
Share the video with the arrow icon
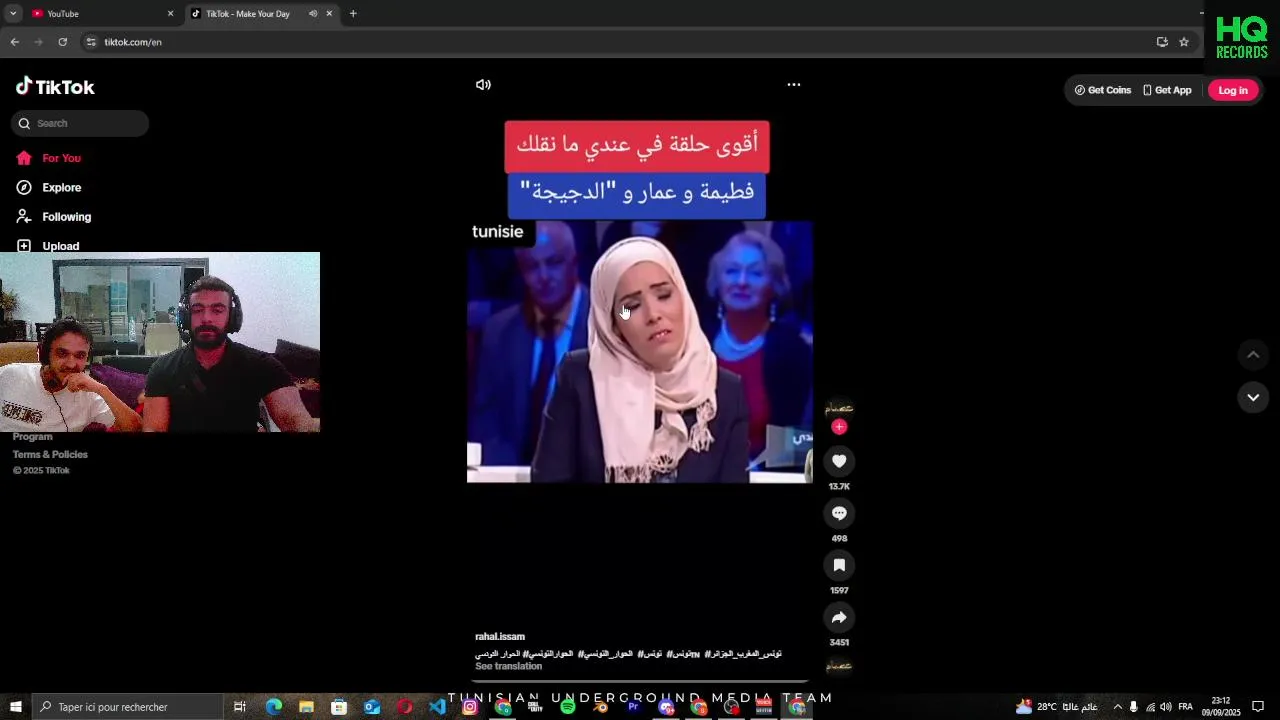coord(839,617)
